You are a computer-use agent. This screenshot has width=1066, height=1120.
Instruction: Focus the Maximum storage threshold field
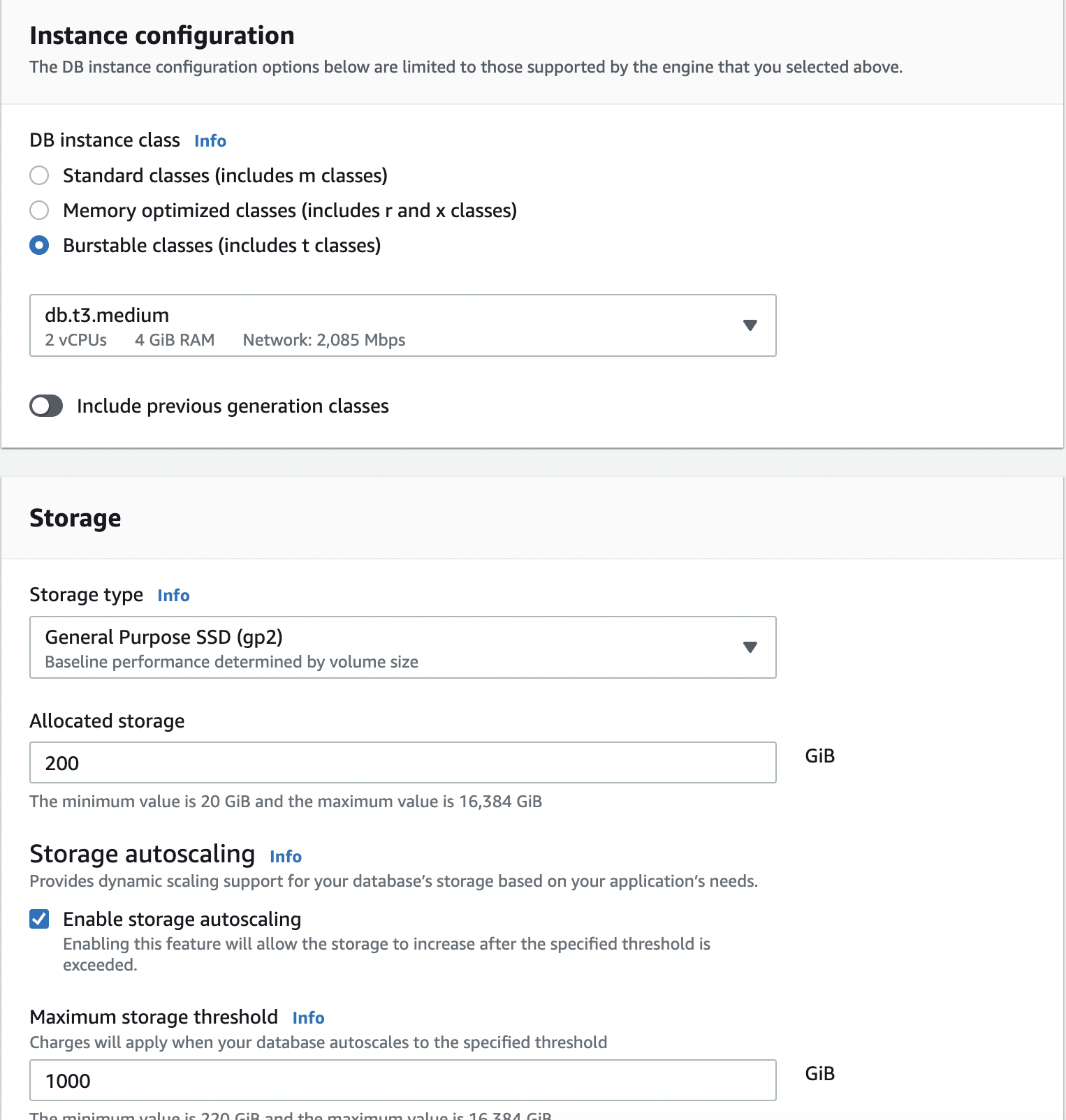point(402,1080)
